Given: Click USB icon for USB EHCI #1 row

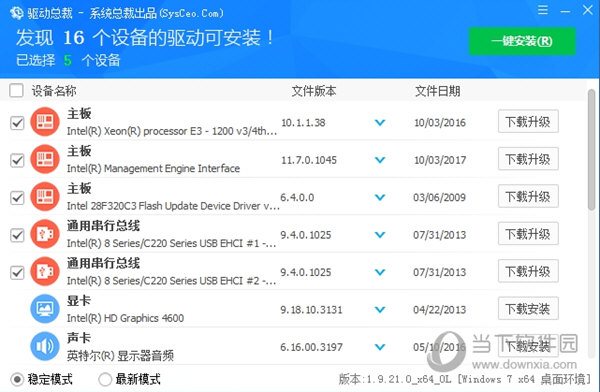Looking at the screenshot, I should [45, 234].
